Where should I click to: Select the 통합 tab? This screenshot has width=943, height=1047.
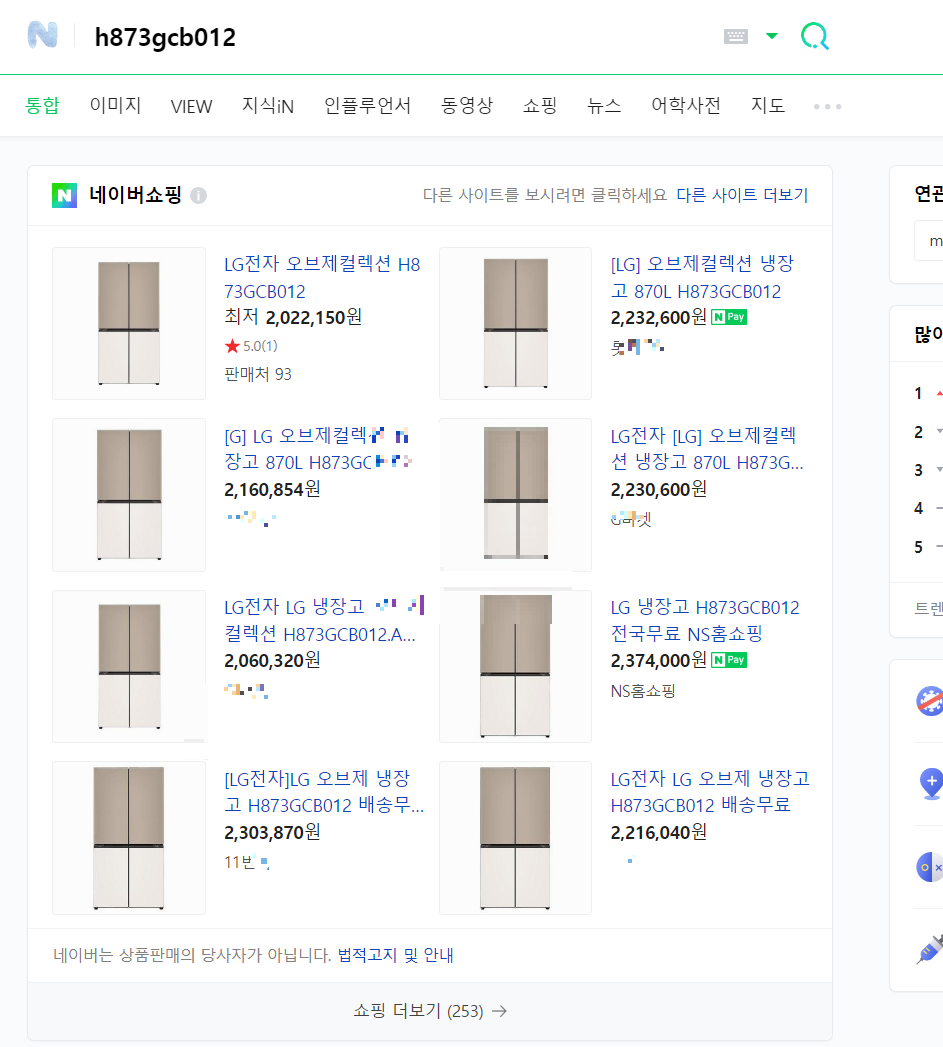tap(42, 106)
